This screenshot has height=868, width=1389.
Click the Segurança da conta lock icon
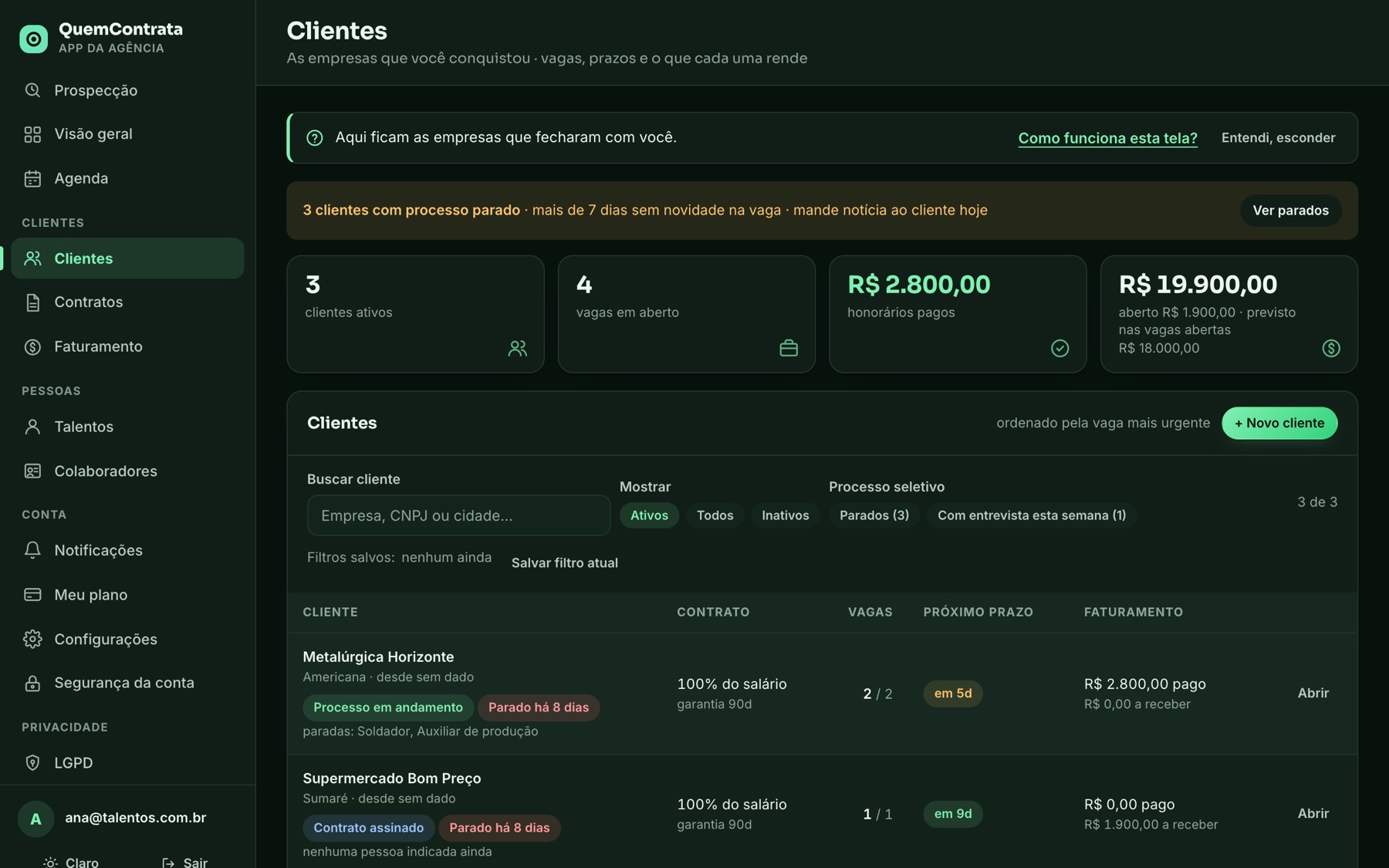click(x=32, y=683)
